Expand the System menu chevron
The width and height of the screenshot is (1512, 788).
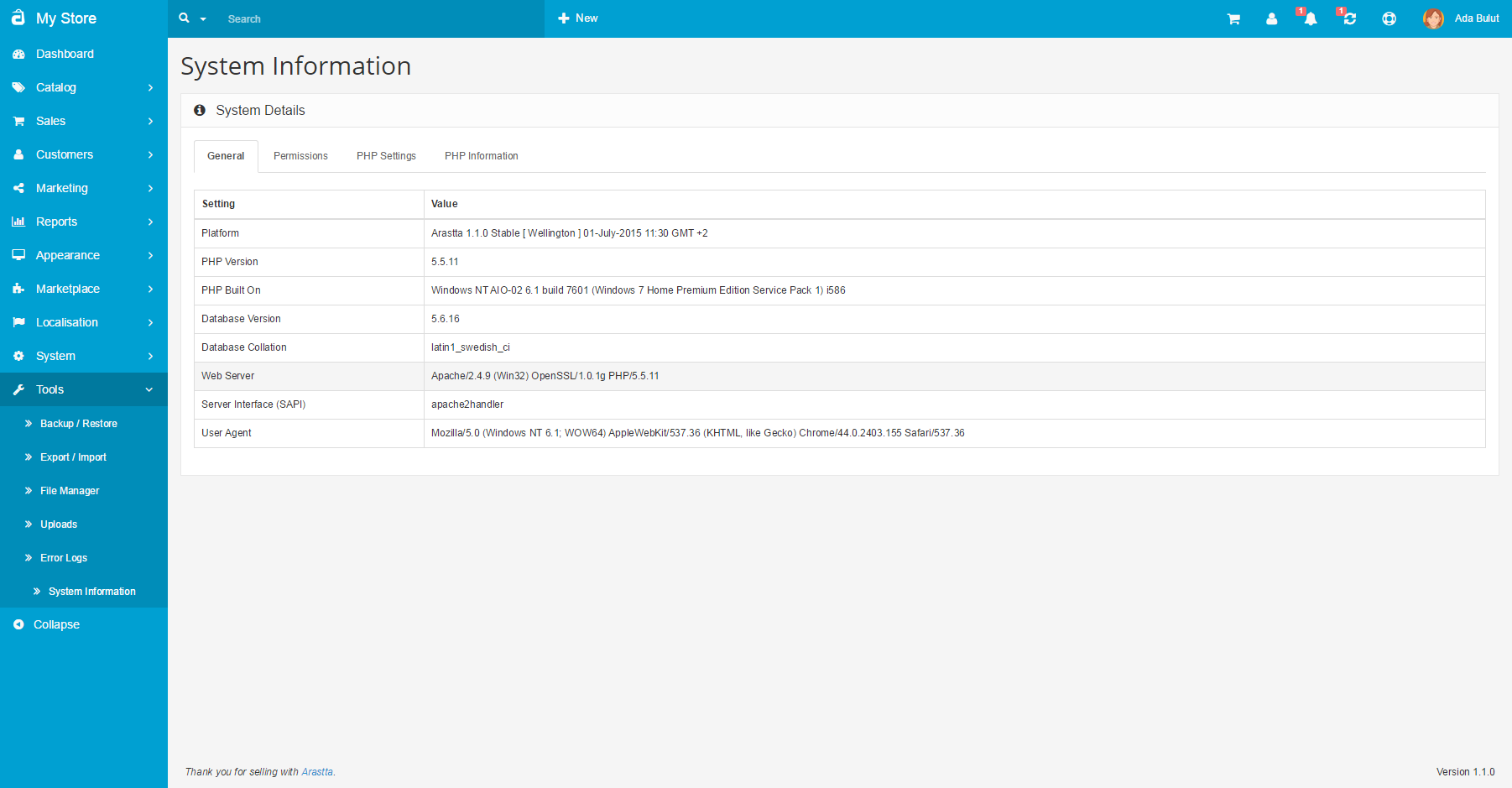[150, 356]
